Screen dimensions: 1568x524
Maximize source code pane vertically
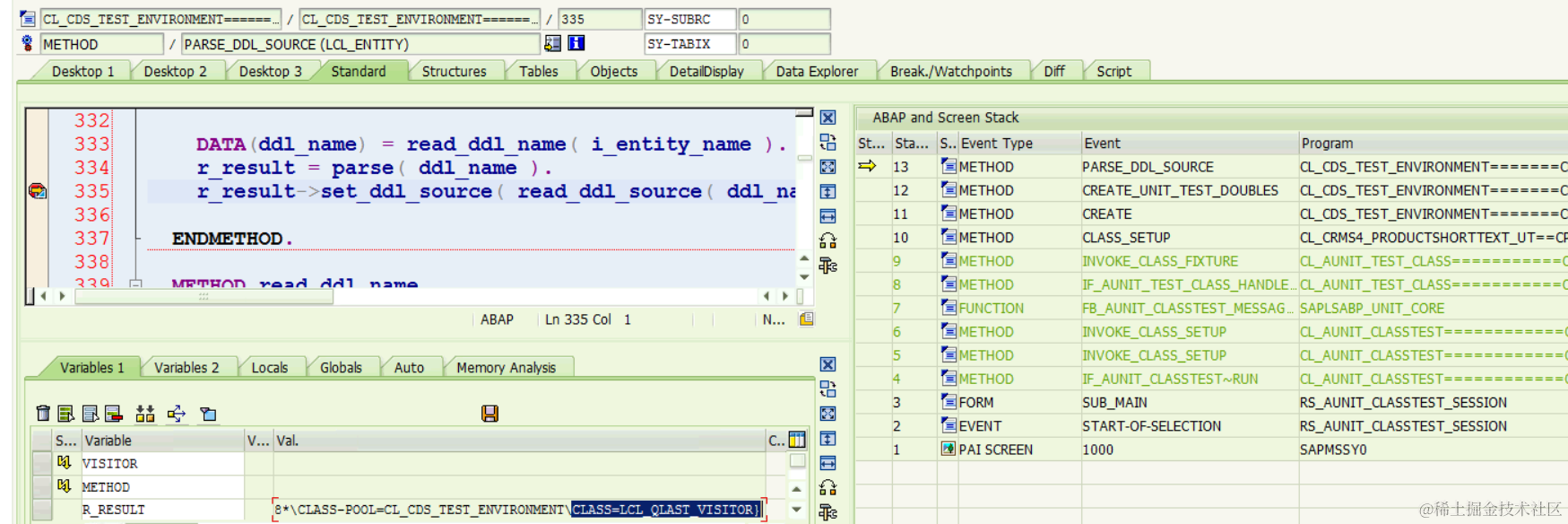coord(827,191)
